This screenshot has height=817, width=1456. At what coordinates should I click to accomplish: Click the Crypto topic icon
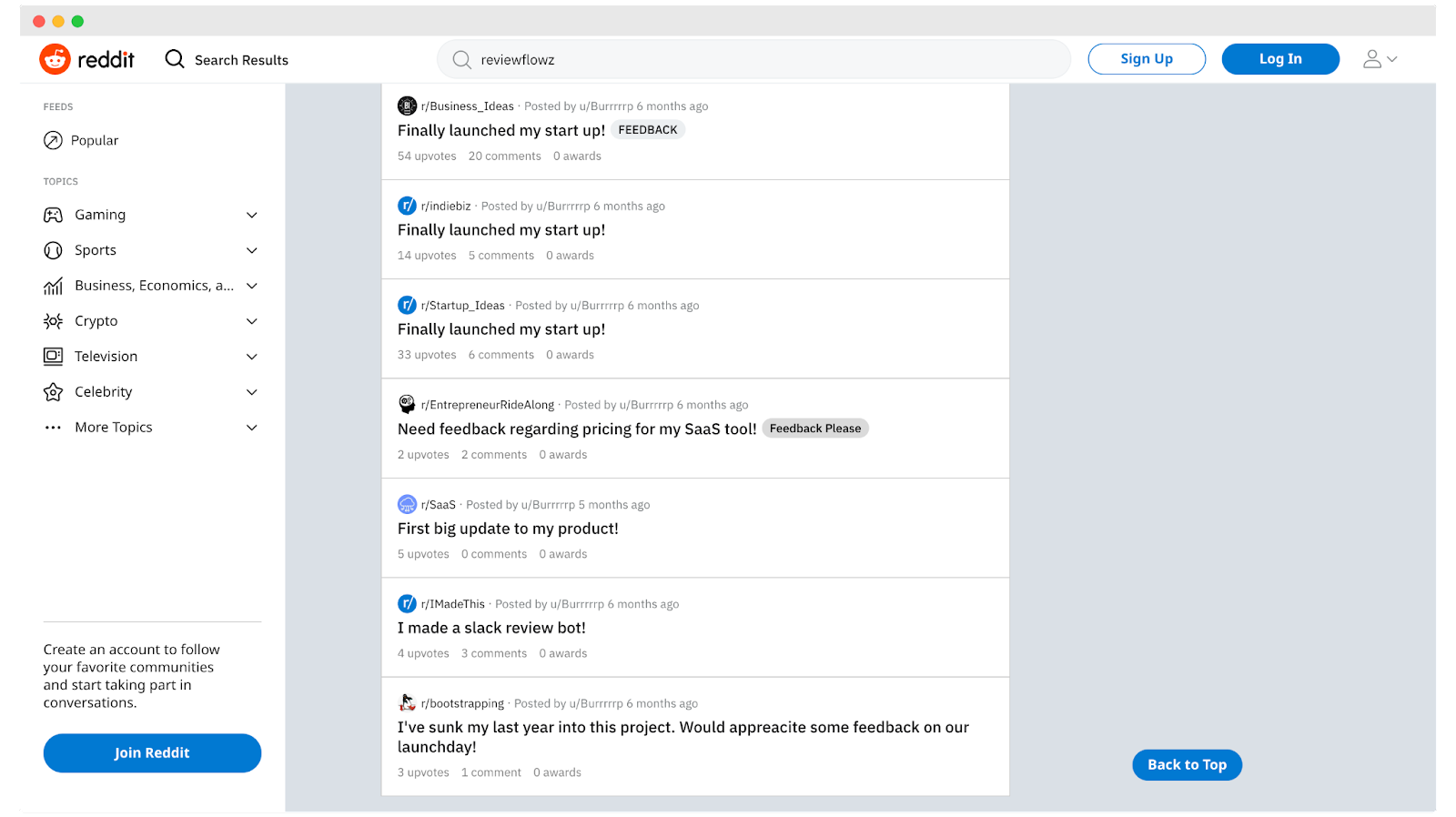pyautogui.click(x=54, y=321)
